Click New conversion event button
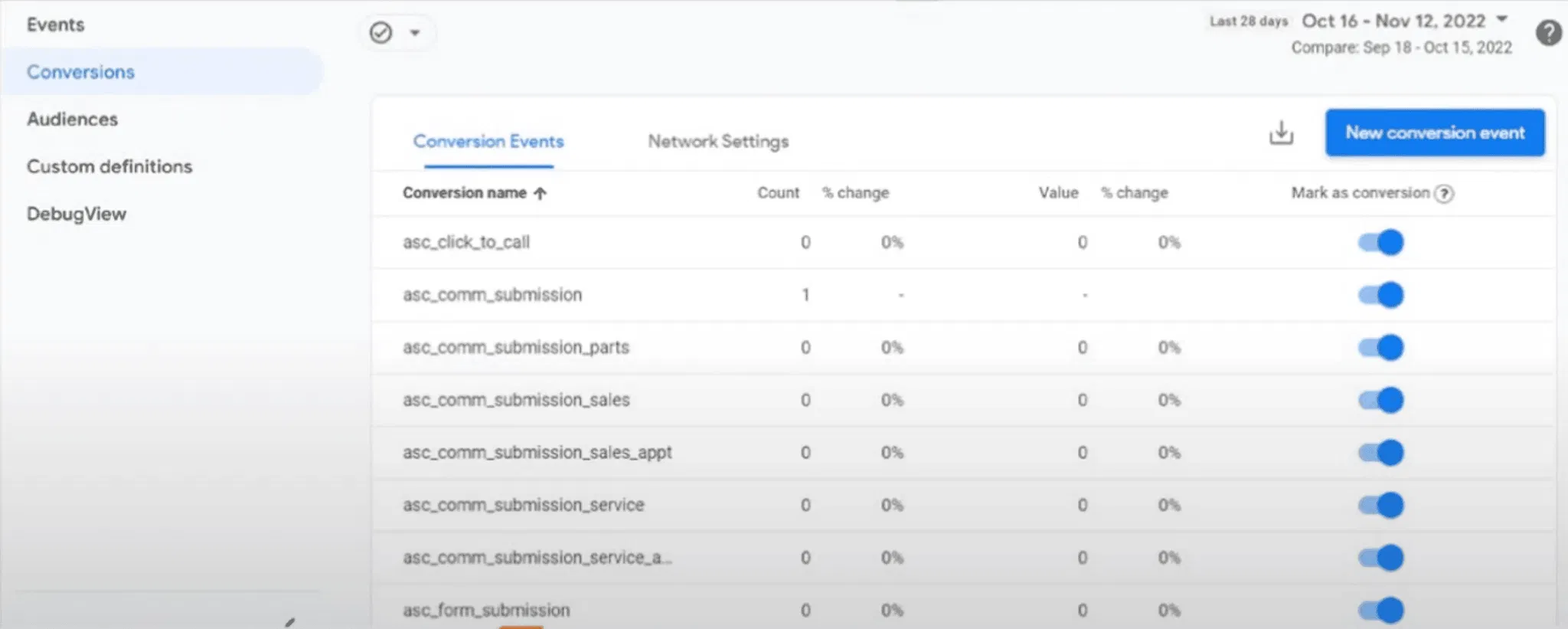The image size is (1568, 629). (x=1435, y=133)
